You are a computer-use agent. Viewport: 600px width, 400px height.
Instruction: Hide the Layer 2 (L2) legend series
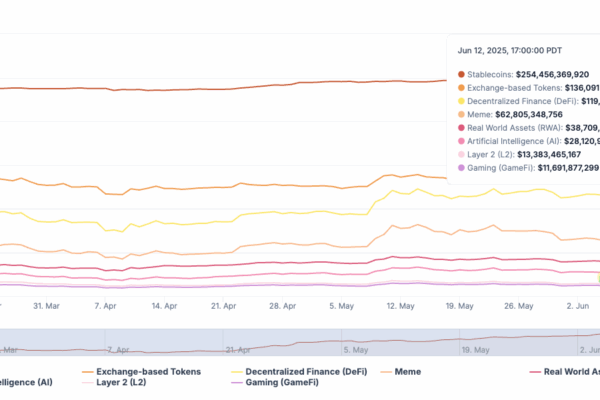[x=121, y=382]
